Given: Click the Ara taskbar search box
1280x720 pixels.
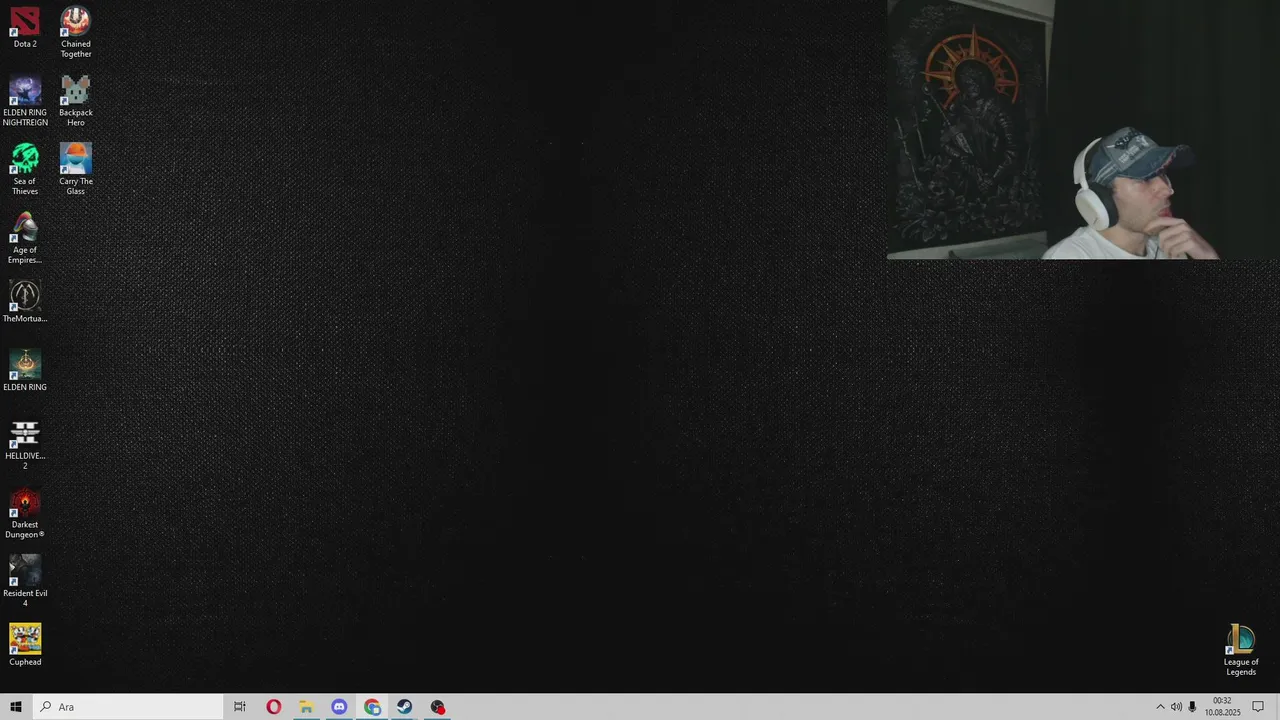Looking at the screenshot, I should [128, 707].
